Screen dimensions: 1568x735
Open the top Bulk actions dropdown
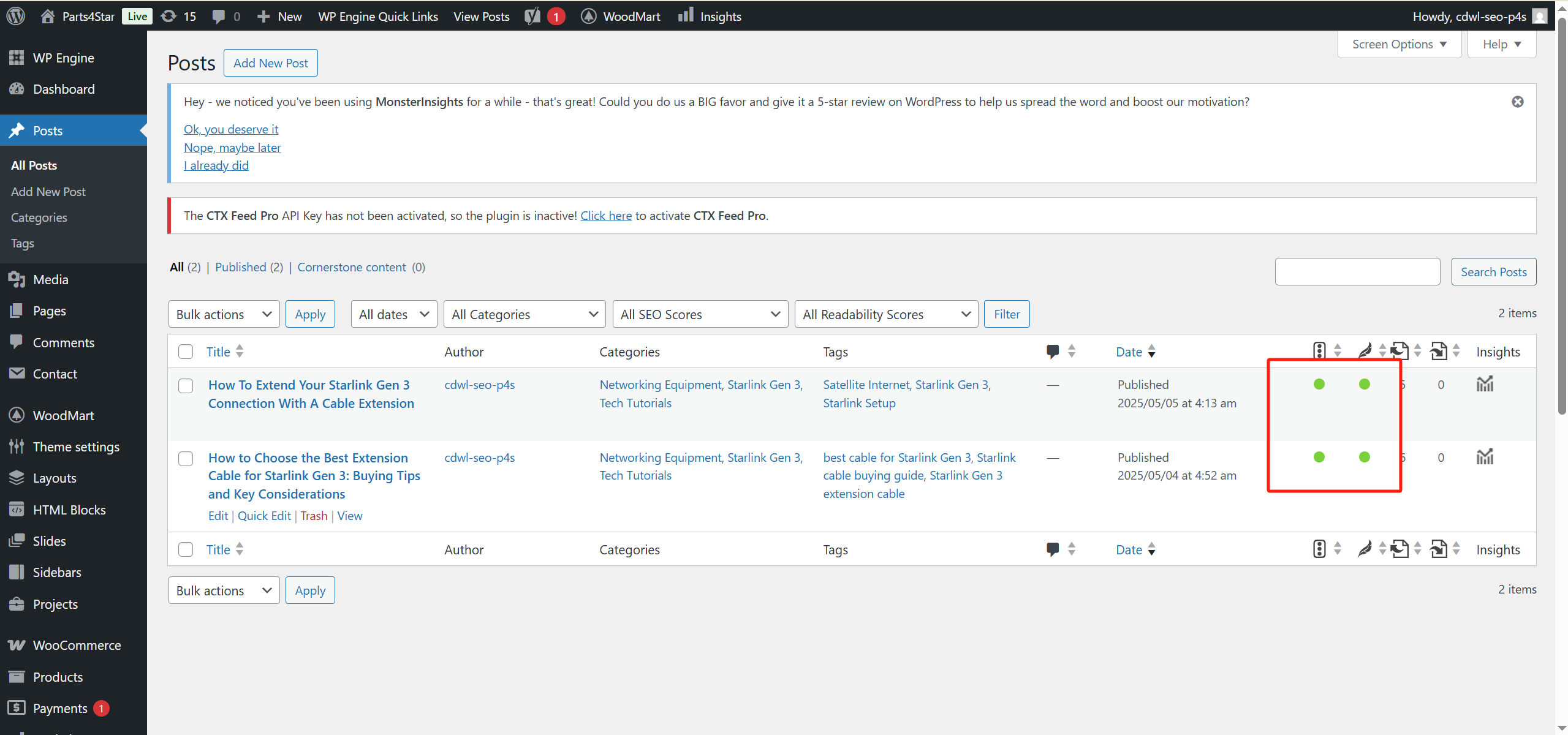(x=224, y=314)
